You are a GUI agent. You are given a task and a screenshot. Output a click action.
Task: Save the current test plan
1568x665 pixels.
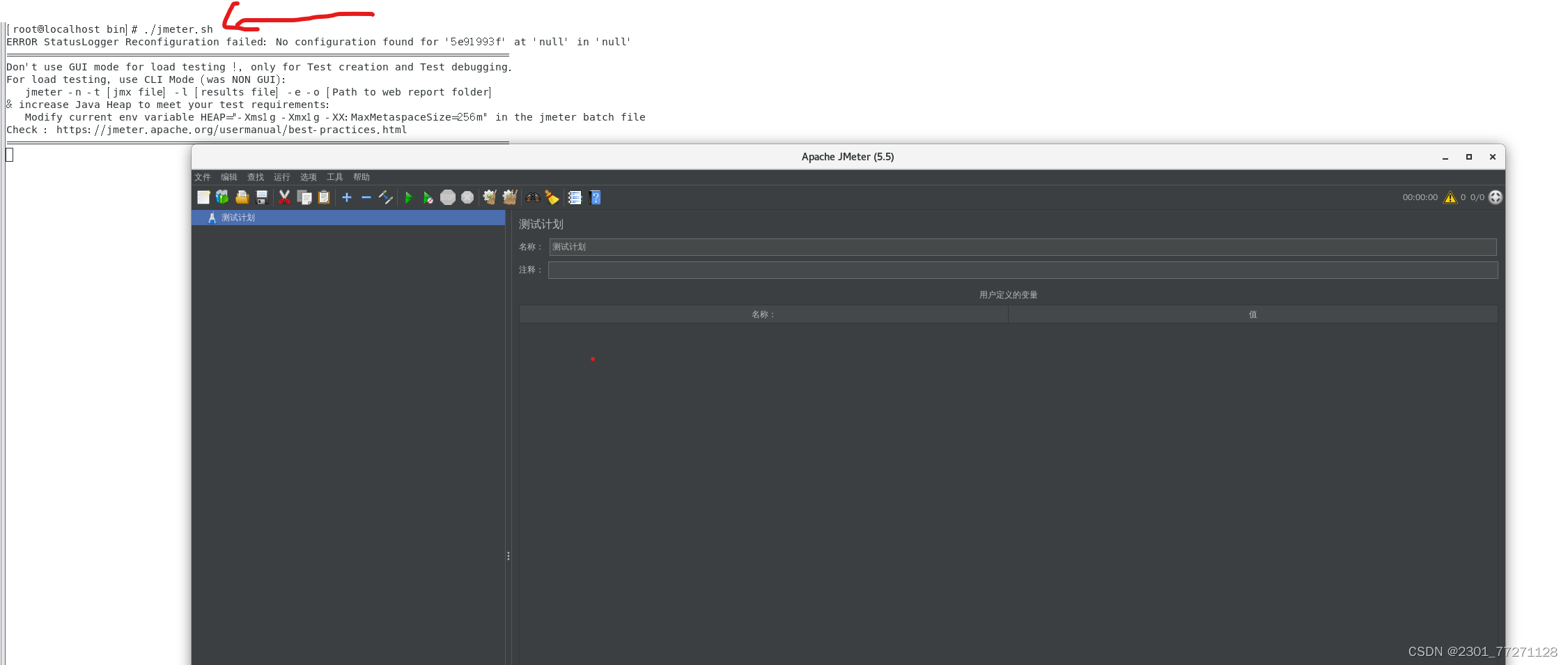(261, 197)
